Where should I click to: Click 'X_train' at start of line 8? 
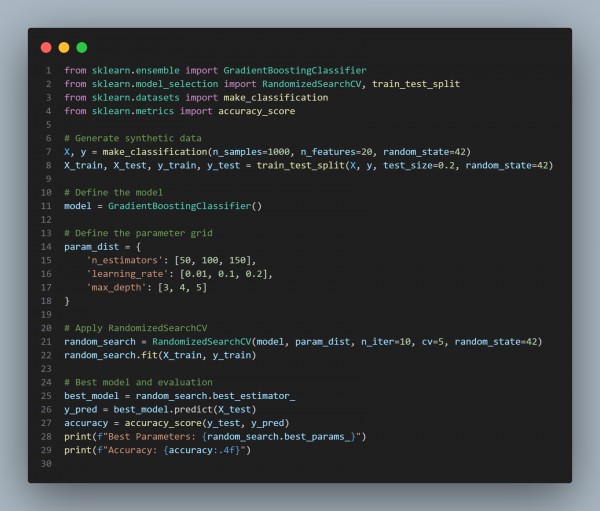pyautogui.click(x=83, y=165)
